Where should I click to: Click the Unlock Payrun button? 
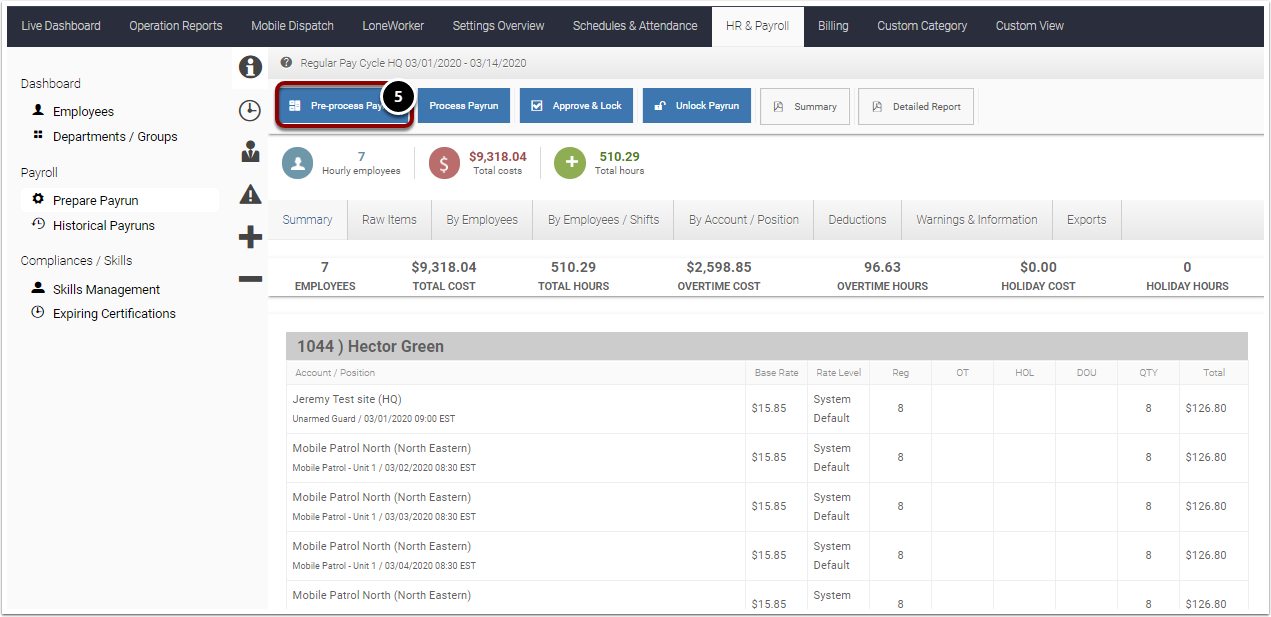696,104
